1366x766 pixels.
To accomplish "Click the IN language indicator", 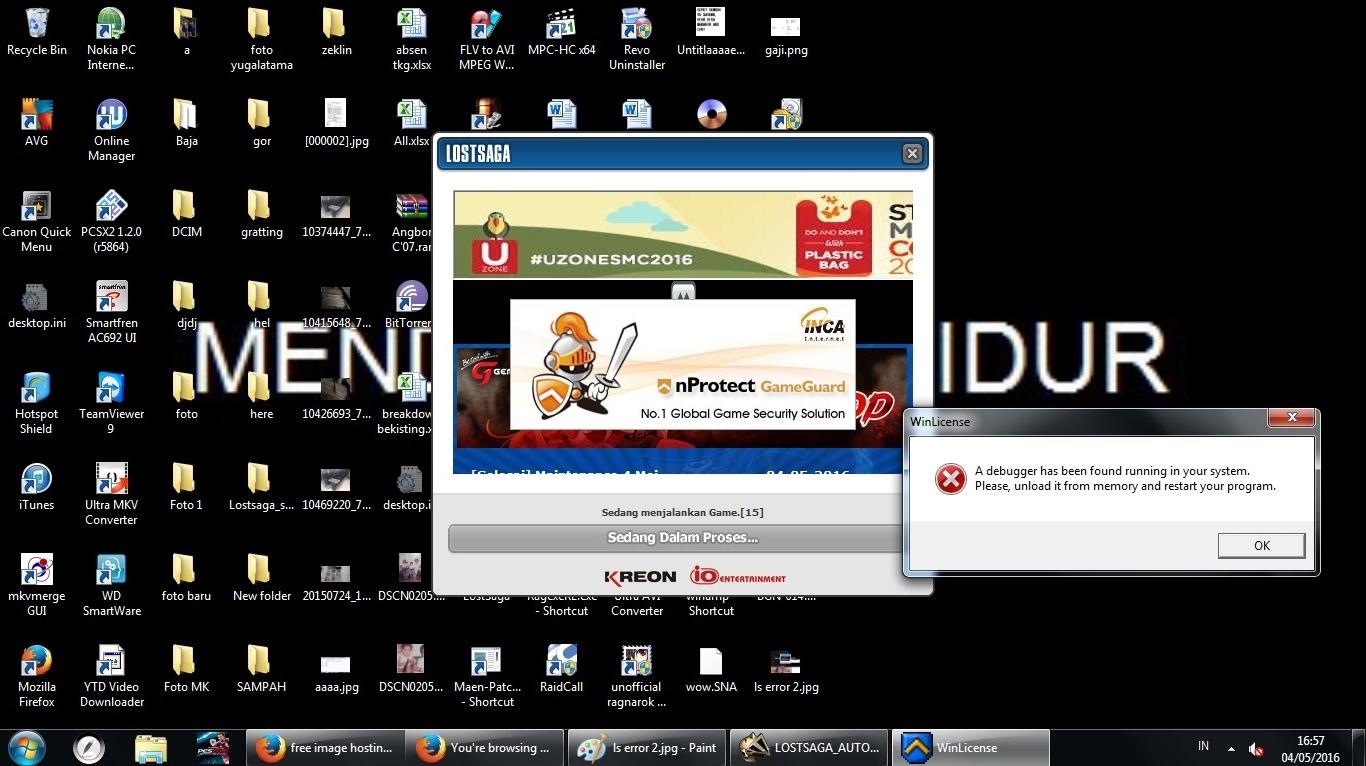I will [x=1203, y=746].
